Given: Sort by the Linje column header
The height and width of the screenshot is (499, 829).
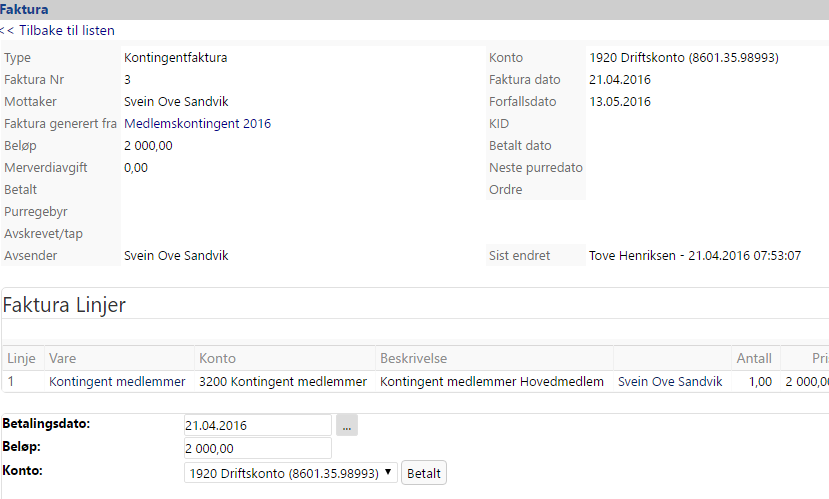Looking at the screenshot, I should [x=21, y=358].
